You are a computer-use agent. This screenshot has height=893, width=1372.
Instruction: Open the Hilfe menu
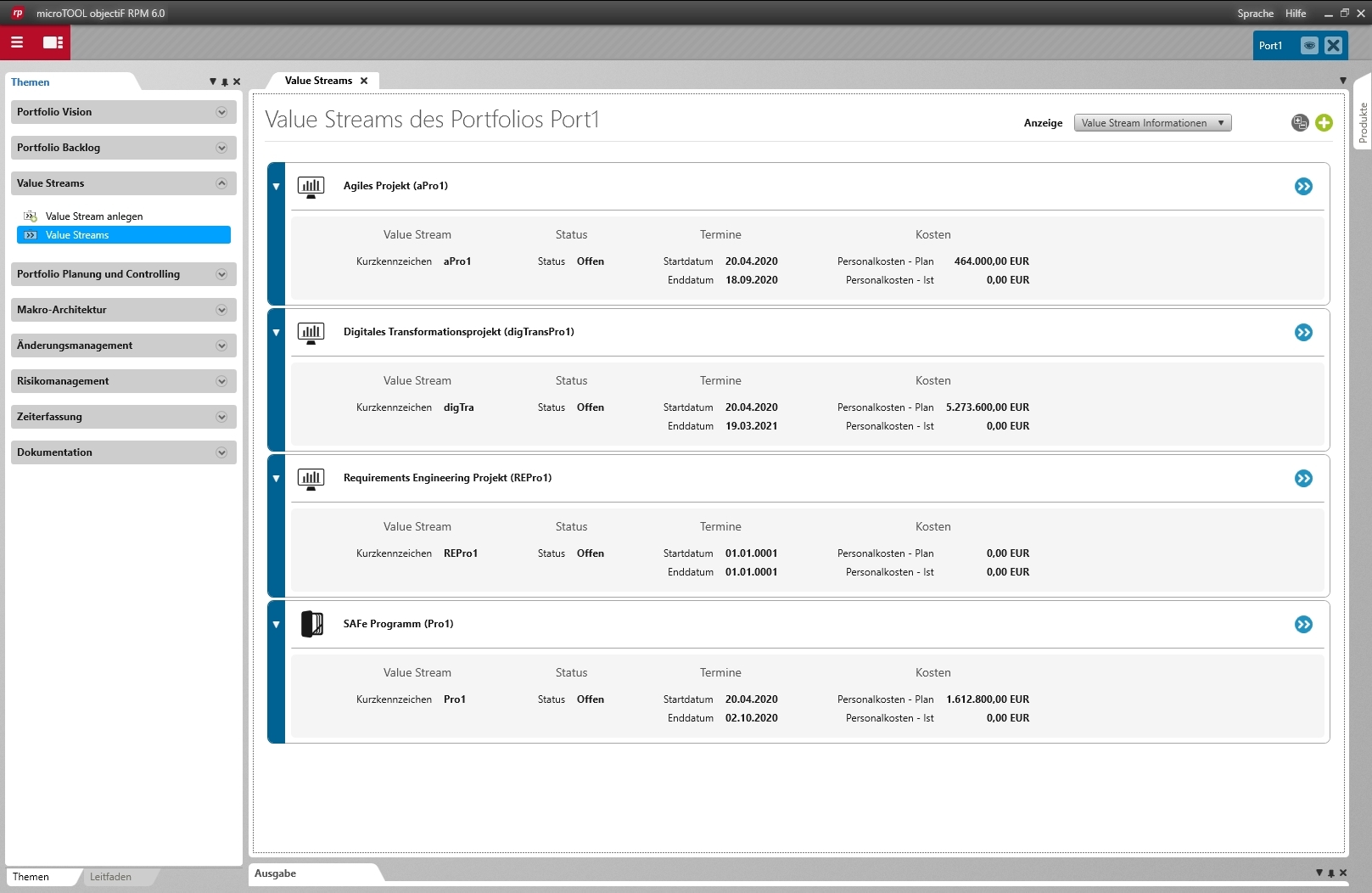coord(1296,14)
